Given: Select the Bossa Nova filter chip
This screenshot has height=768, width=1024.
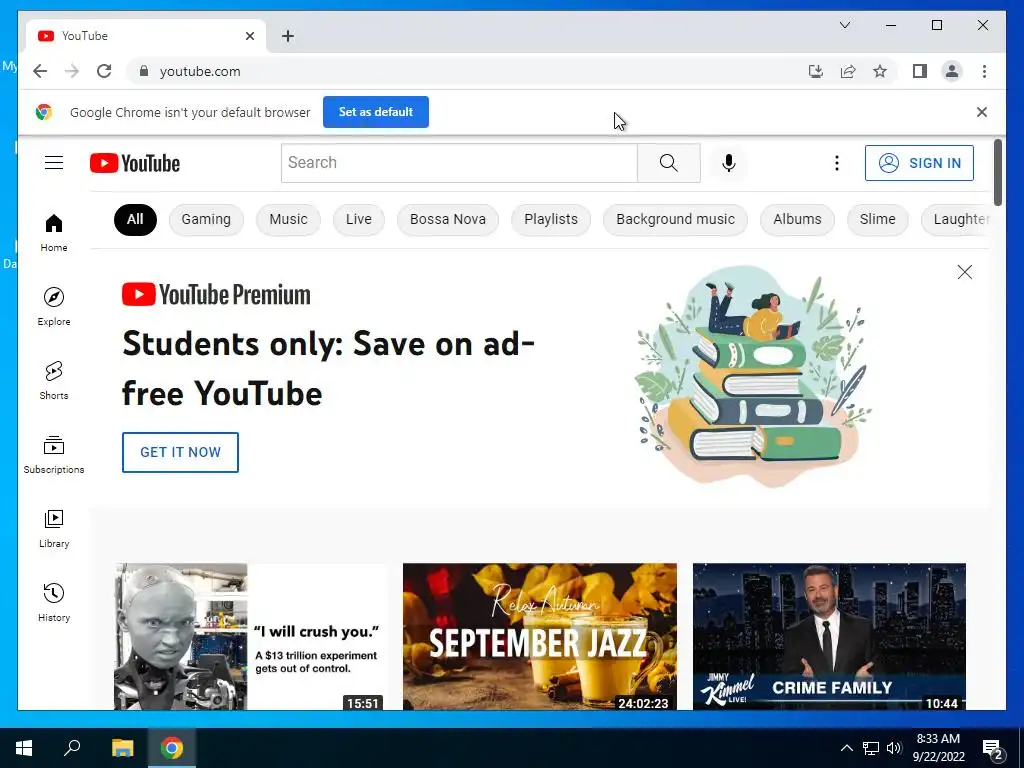Looking at the screenshot, I should (448, 219).
